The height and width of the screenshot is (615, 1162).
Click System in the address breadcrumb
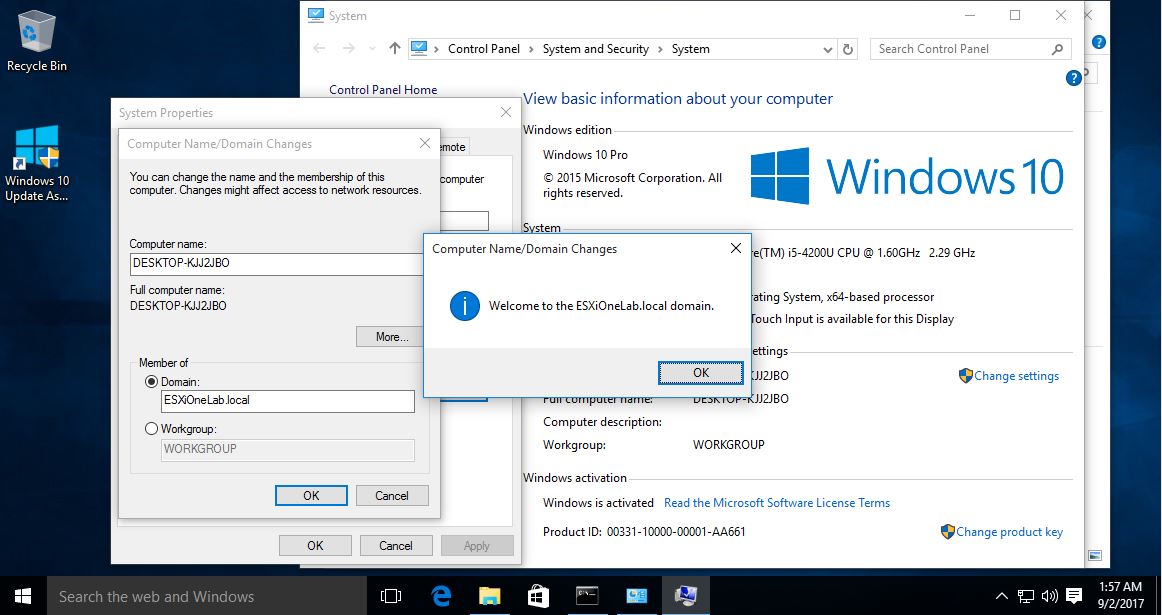(691, 49)
